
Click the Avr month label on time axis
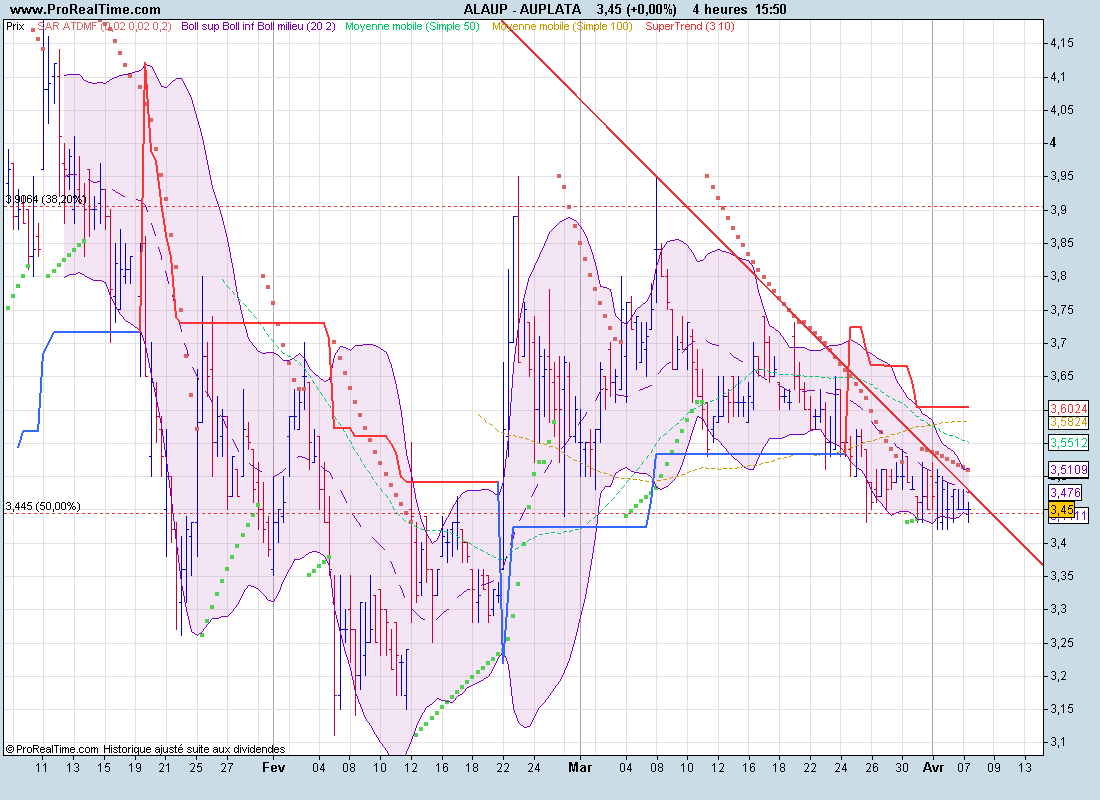pyautogui.click(x=933, y=768)
